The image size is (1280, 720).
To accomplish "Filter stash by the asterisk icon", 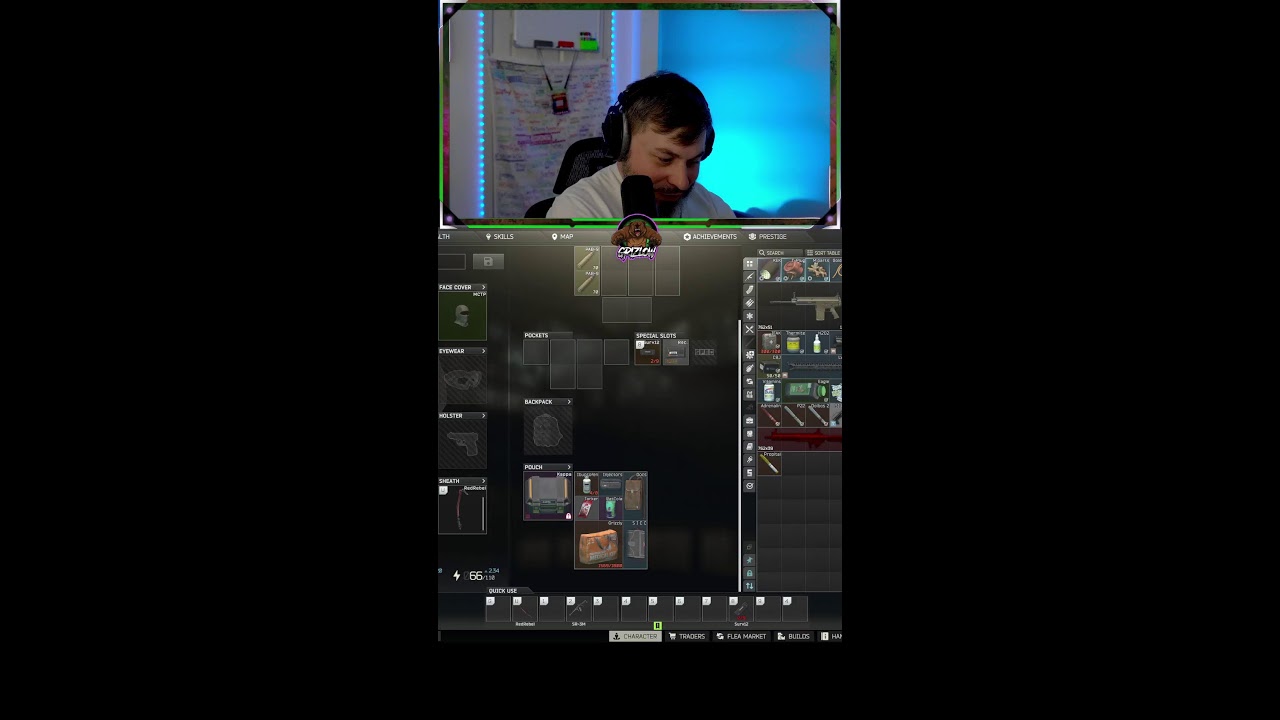I will (x=749, y=316).
